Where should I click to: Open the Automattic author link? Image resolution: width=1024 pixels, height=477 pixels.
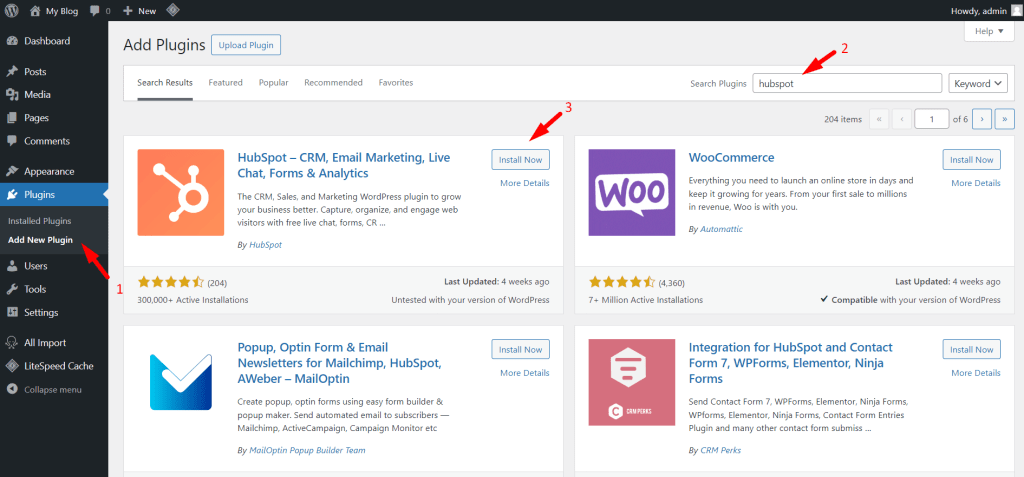click(x=721, y=229)
